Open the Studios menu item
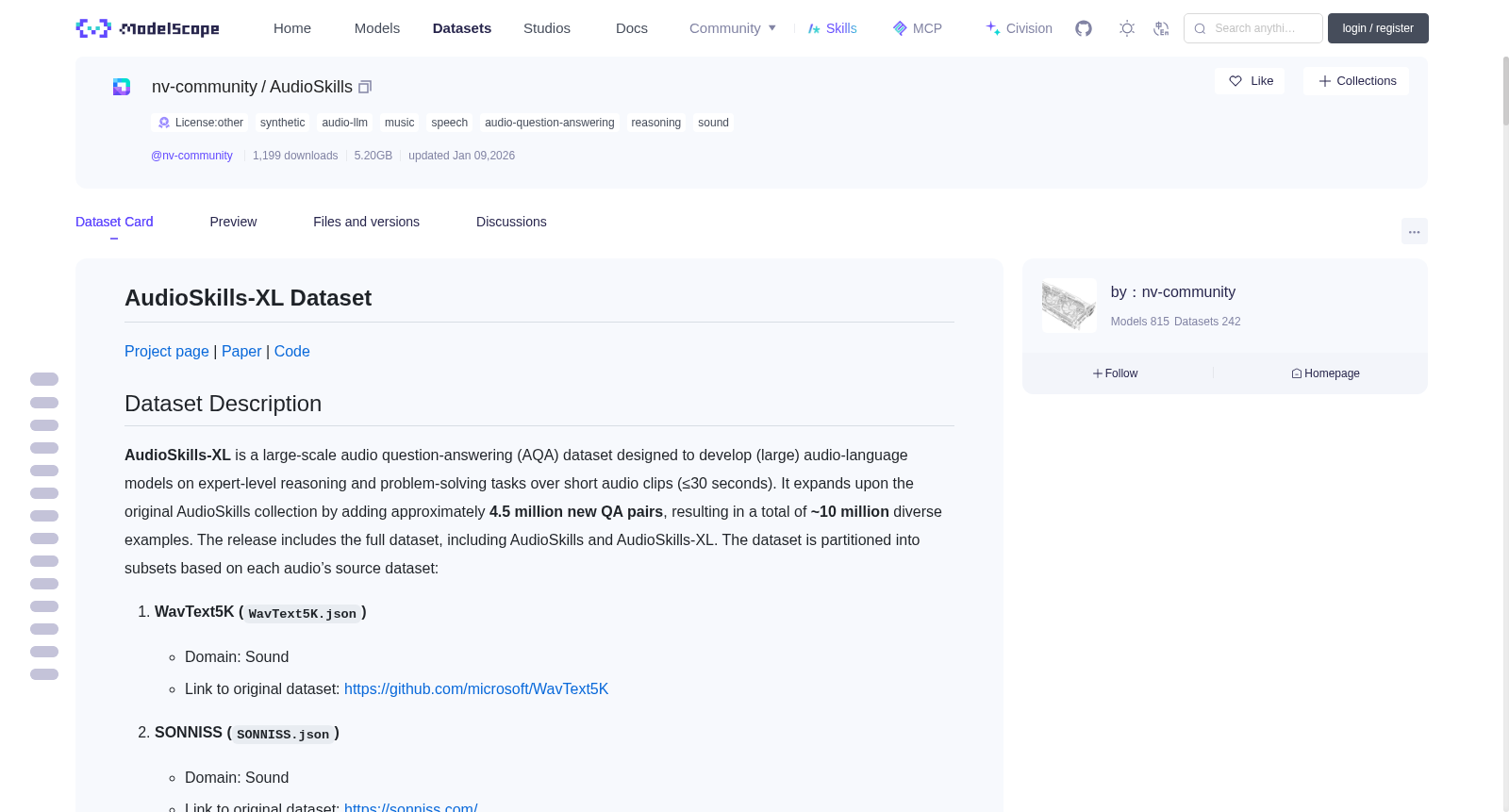The height and width of the screenshot is (812, 1509). tap(547, 28)
